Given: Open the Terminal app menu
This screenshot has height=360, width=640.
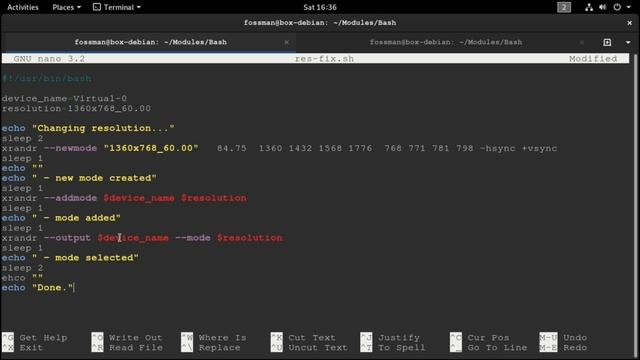Looking at the screenshot, I should 117,7.
